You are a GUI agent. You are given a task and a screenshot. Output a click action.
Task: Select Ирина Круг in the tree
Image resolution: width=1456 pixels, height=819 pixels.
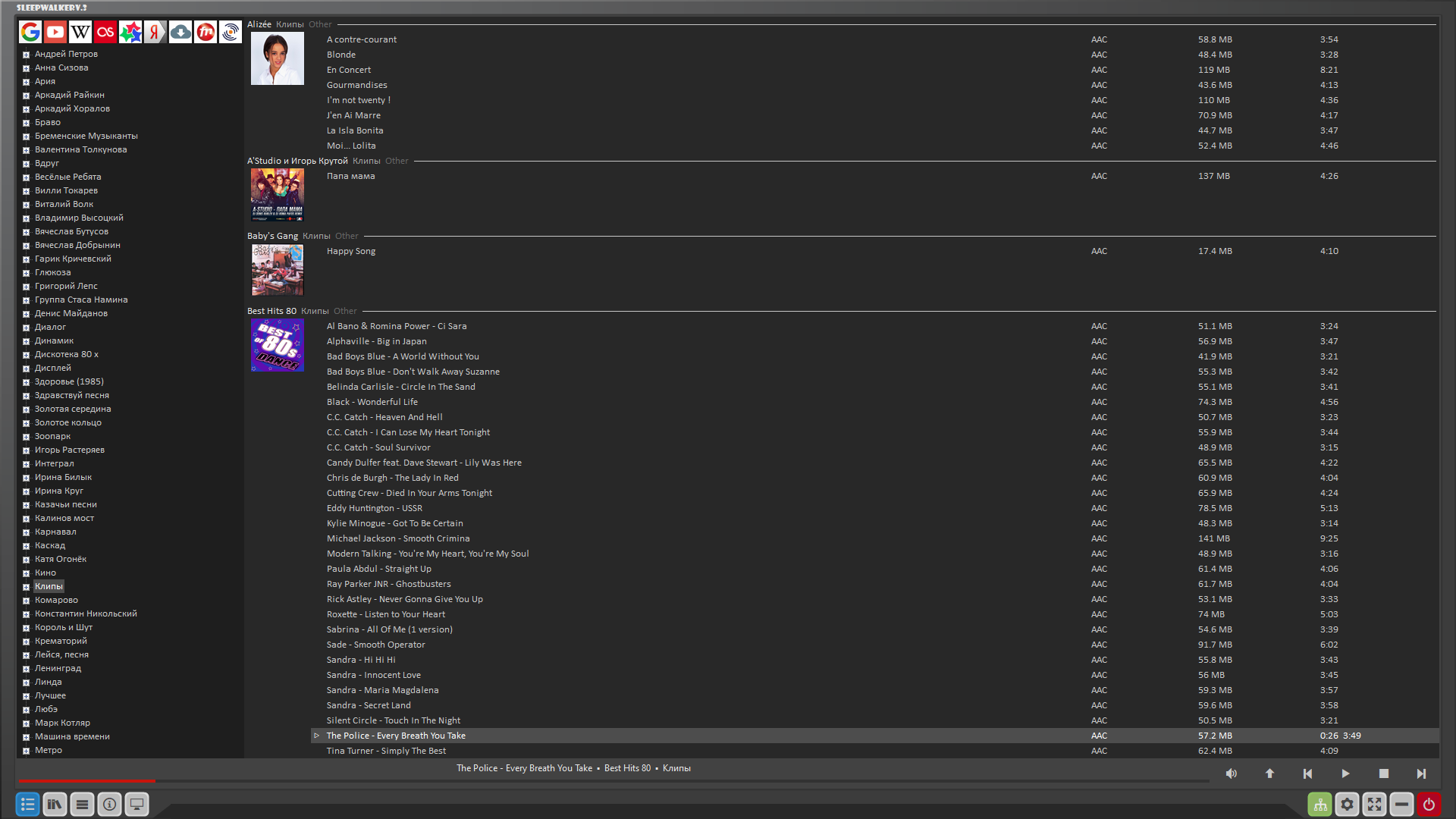59,491
